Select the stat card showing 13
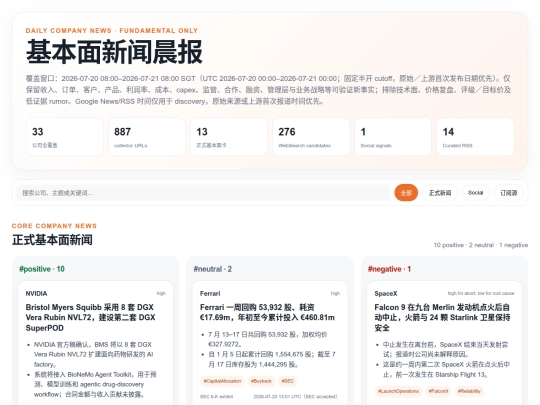540x405 pixels. tap(229, 137)
